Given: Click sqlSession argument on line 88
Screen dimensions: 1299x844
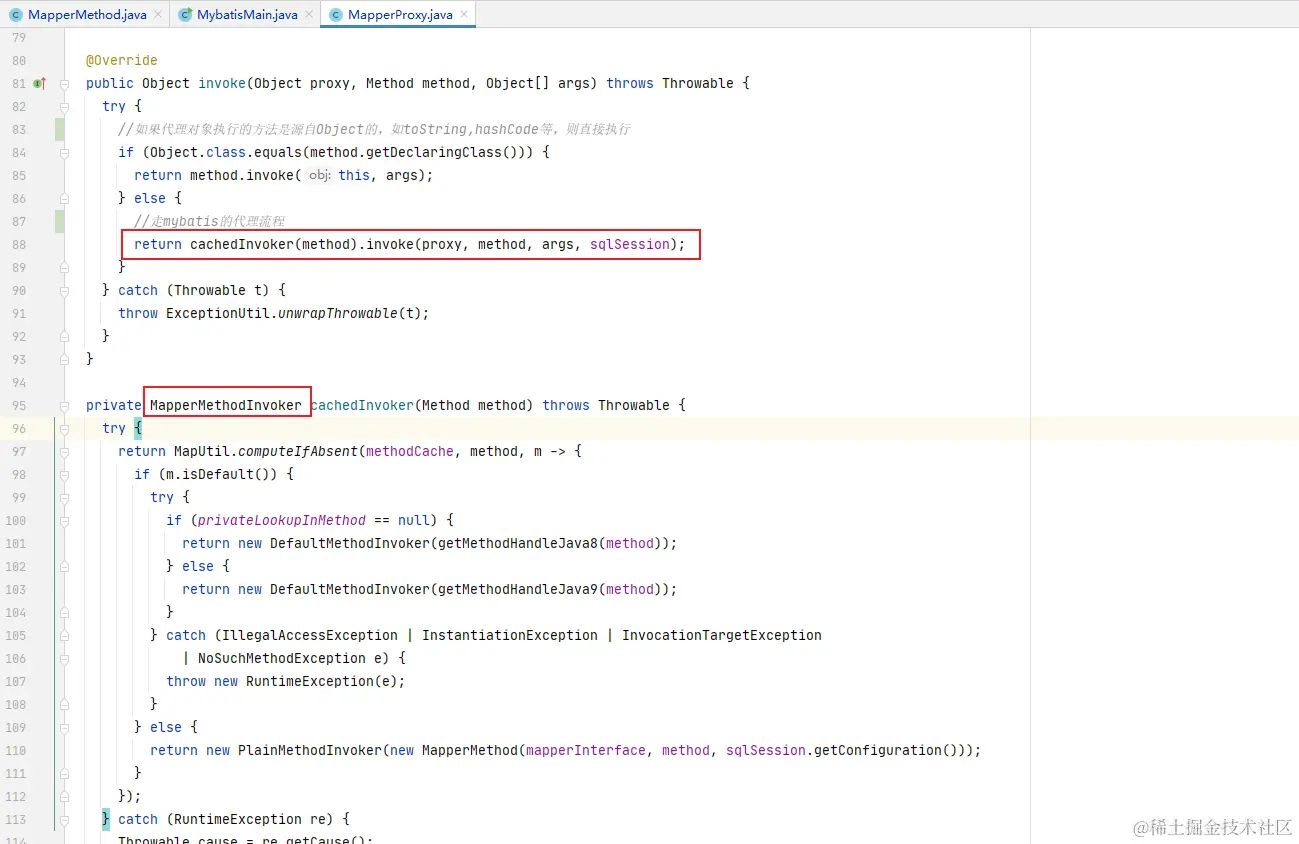Looking at the screenshot, I should pos(630,244).
